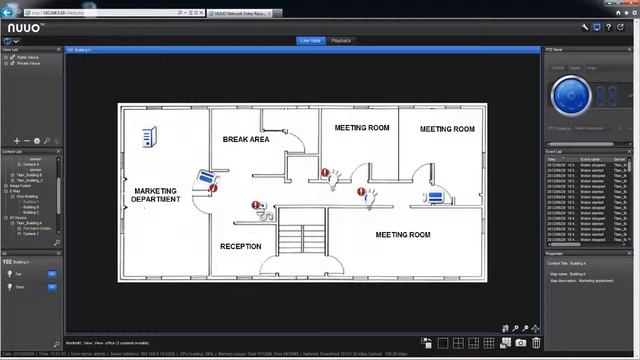Remove view with minus icon in View List

(27, 141)
